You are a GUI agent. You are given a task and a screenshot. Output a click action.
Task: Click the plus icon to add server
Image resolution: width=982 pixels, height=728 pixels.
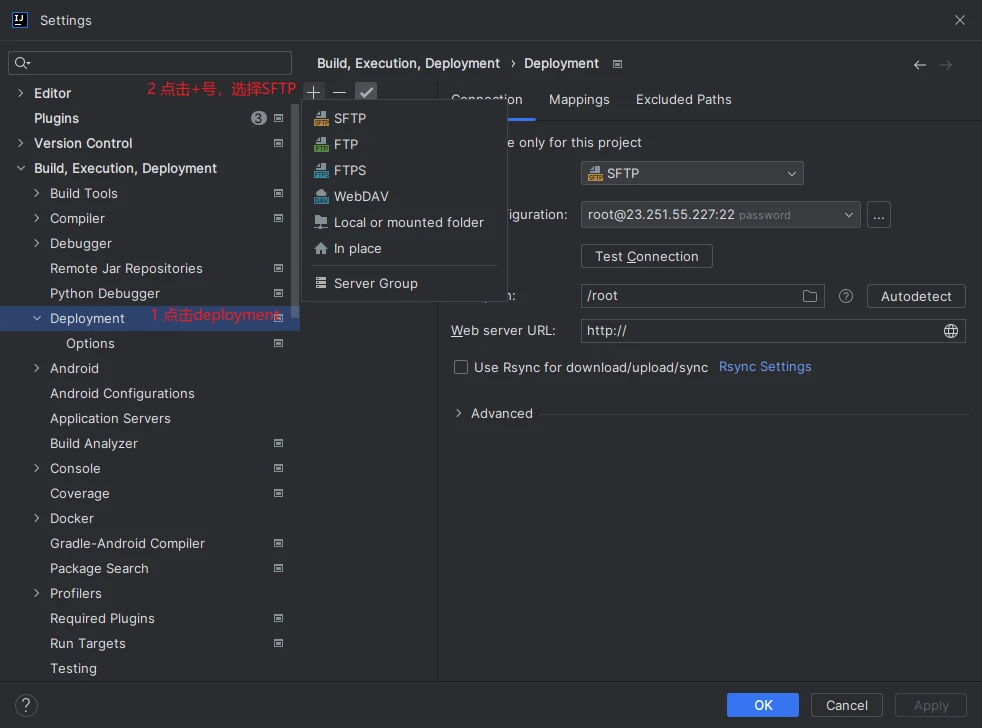(314, 92)
